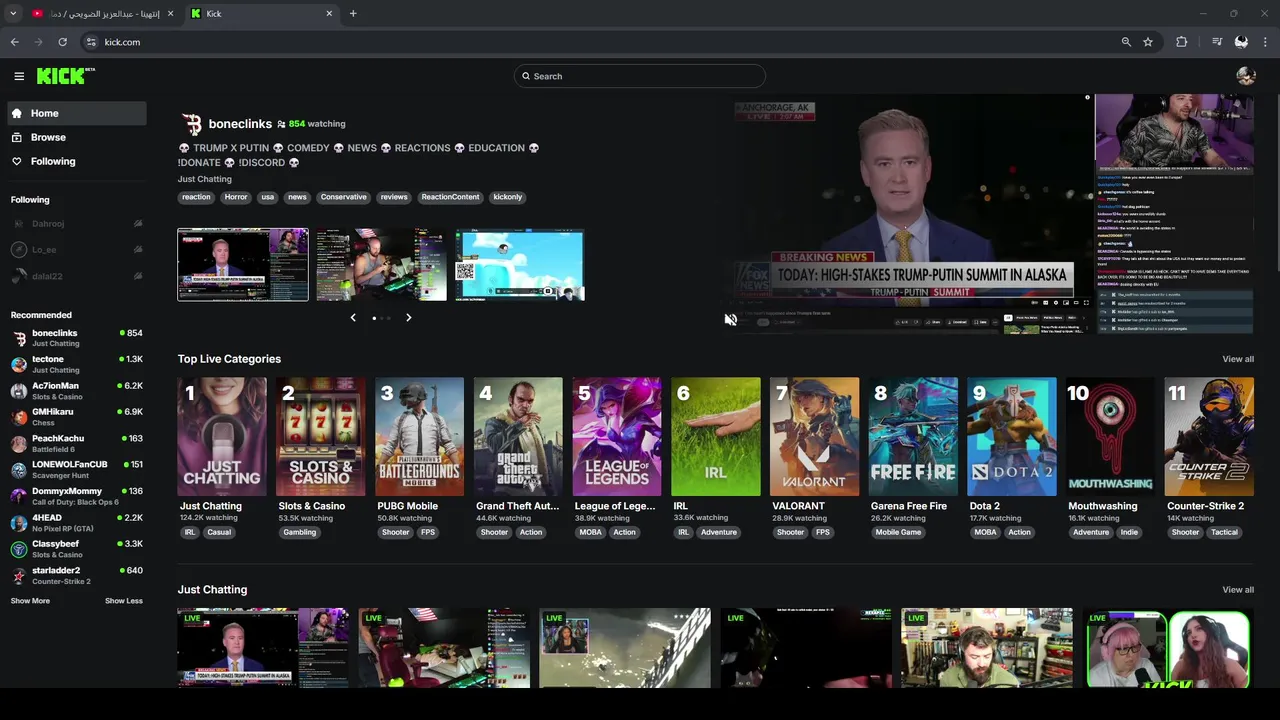The width and height of the screenshot is (1280, 720).
Task: Open a new browser tab
Action: [x=353, y=13]
